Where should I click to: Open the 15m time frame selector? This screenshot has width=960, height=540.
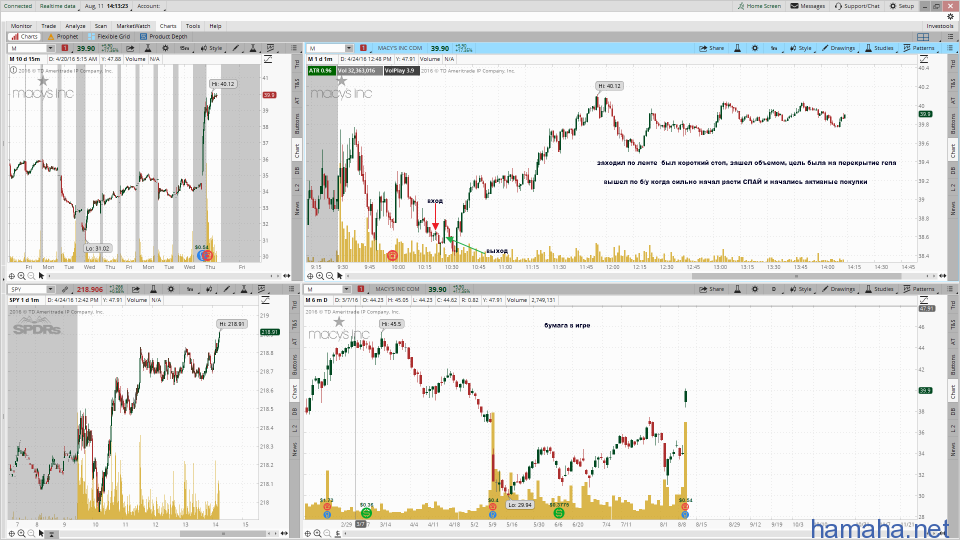184,48
